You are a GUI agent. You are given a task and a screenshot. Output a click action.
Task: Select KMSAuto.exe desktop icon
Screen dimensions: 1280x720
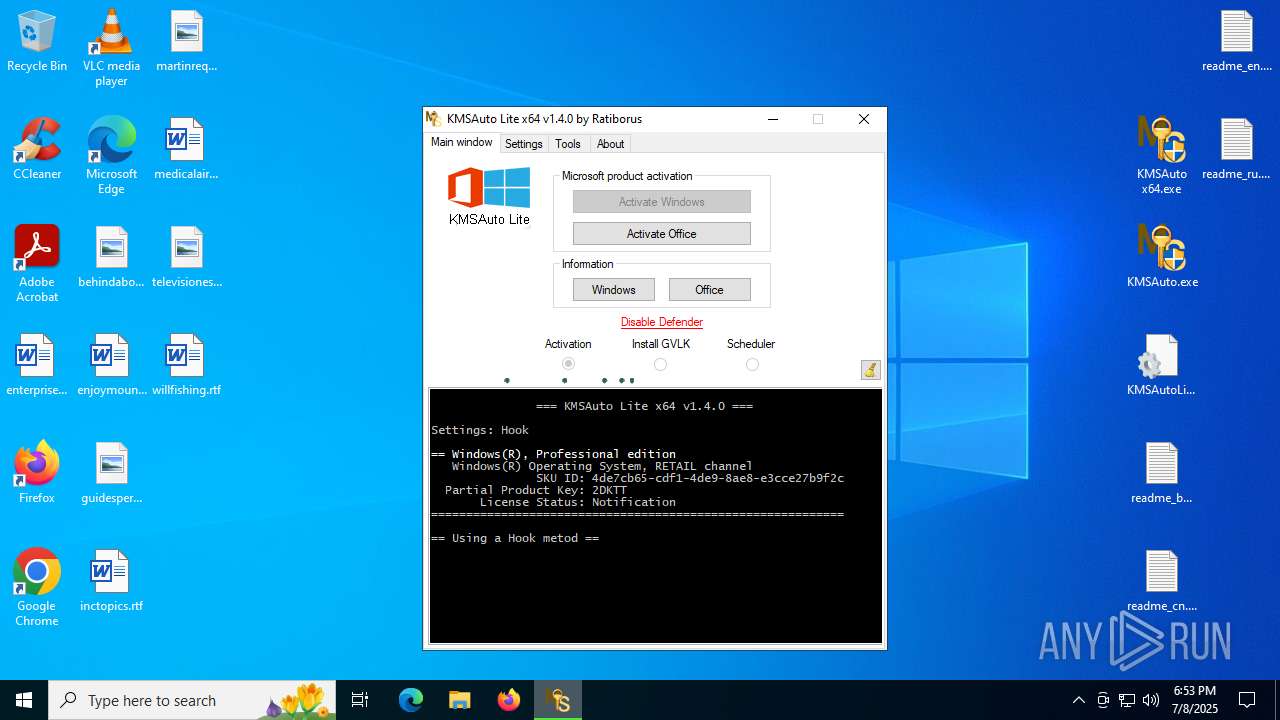click(1162, 258)
